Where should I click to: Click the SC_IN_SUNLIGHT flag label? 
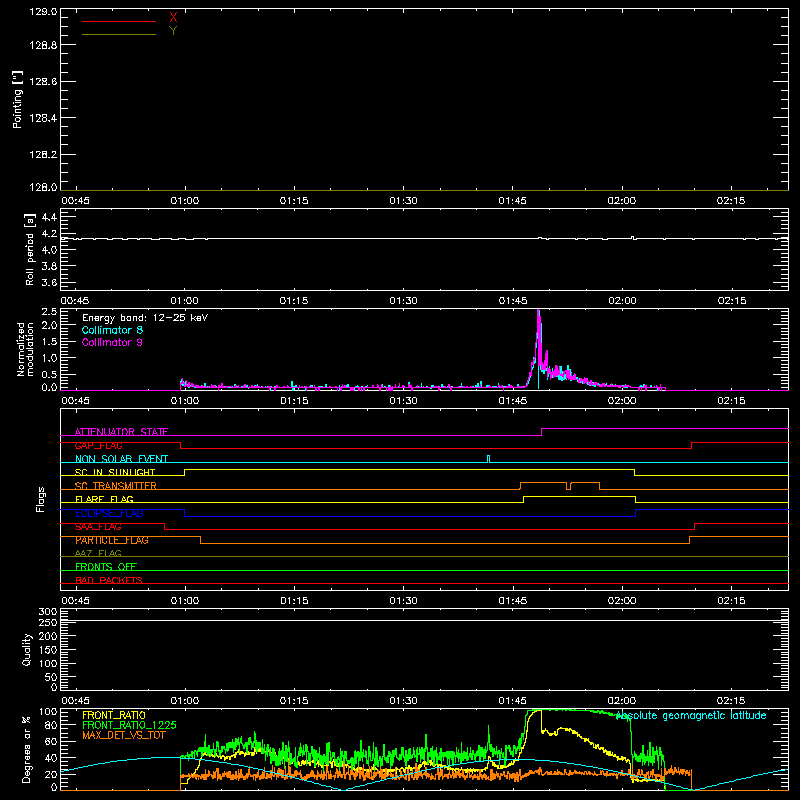tap(114, 472)
